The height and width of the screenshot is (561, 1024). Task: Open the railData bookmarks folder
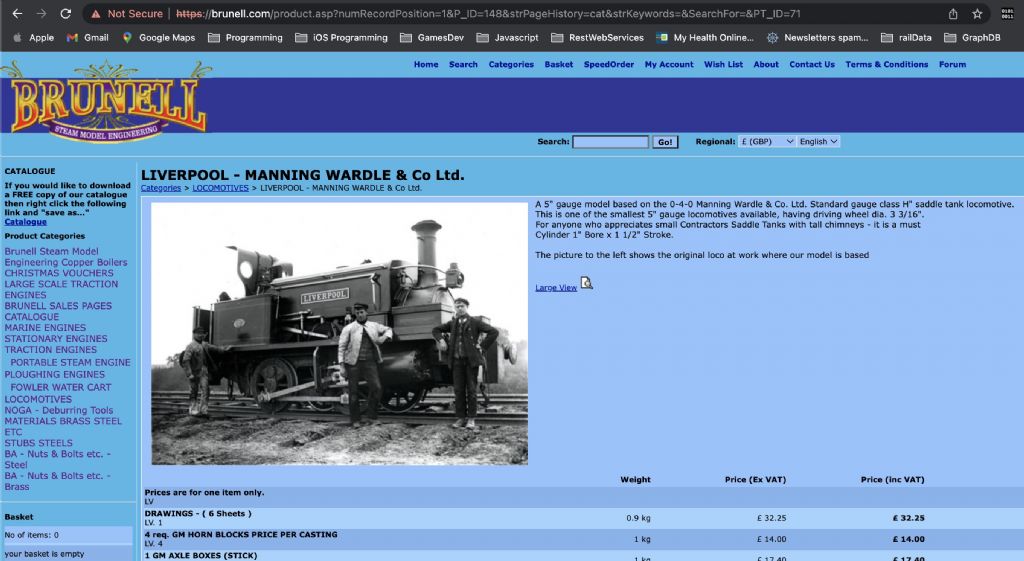point(906,38)
